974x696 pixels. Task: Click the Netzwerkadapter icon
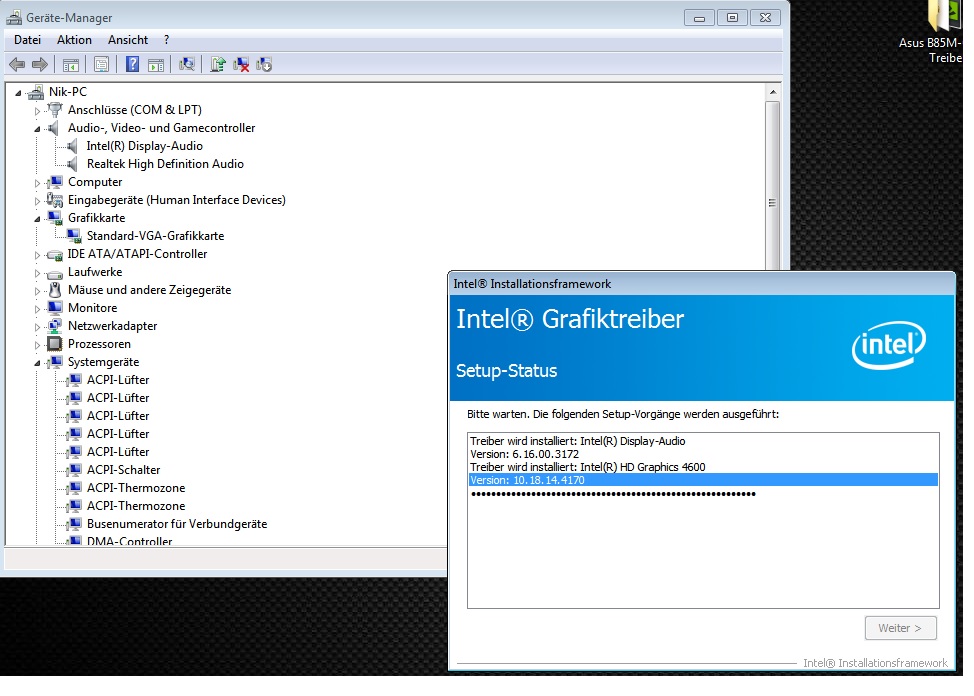[55, 326]
